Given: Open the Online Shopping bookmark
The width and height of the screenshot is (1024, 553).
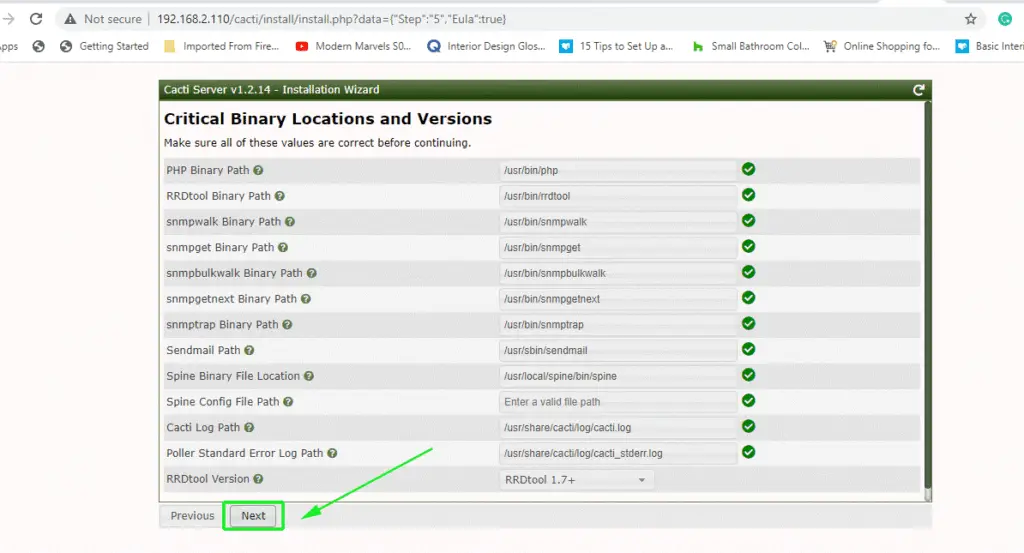Looking at the screenshot, I should click(882, 46).
